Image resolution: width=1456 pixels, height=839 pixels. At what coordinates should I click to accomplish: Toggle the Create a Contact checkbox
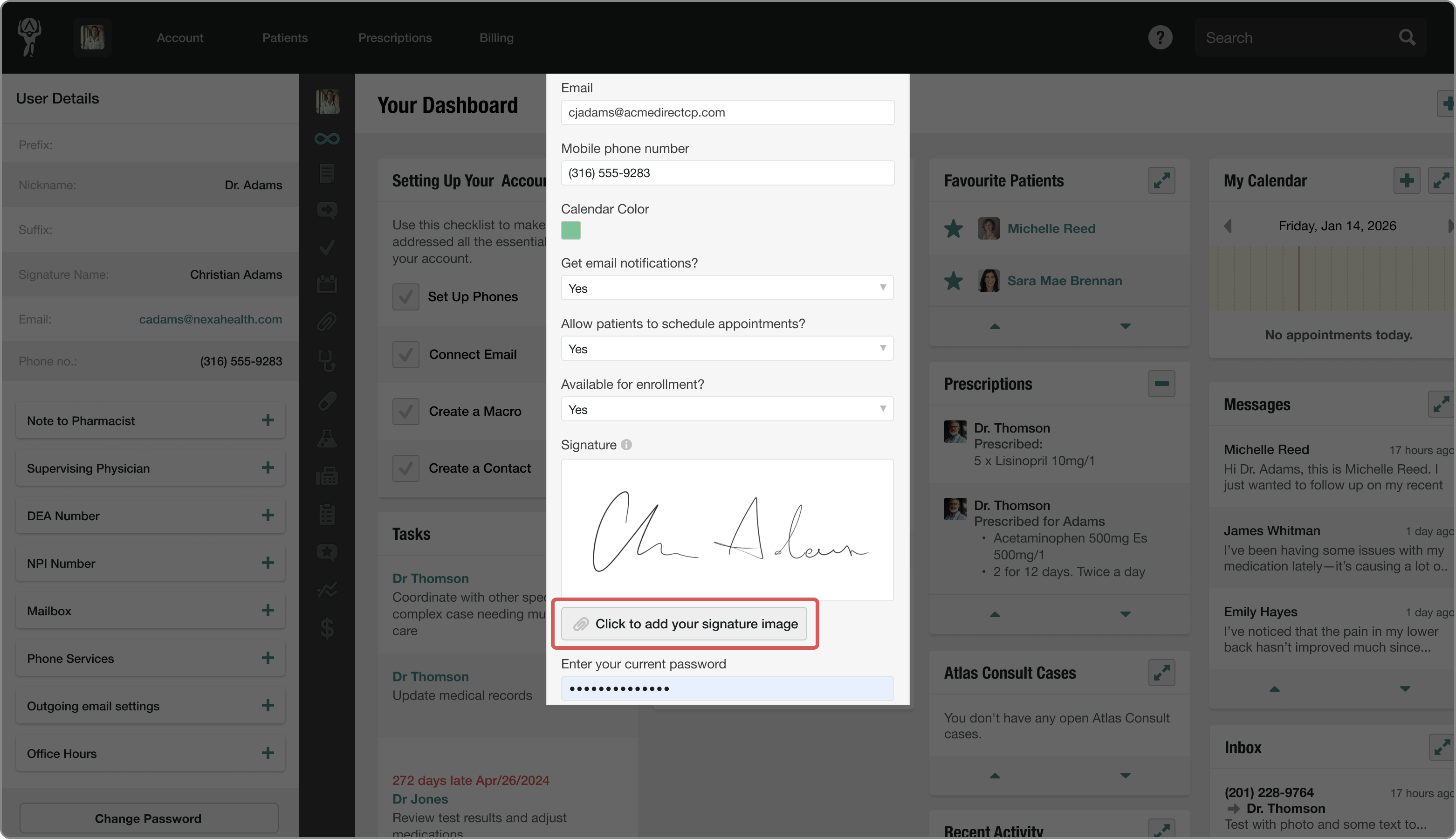(405, 468)
